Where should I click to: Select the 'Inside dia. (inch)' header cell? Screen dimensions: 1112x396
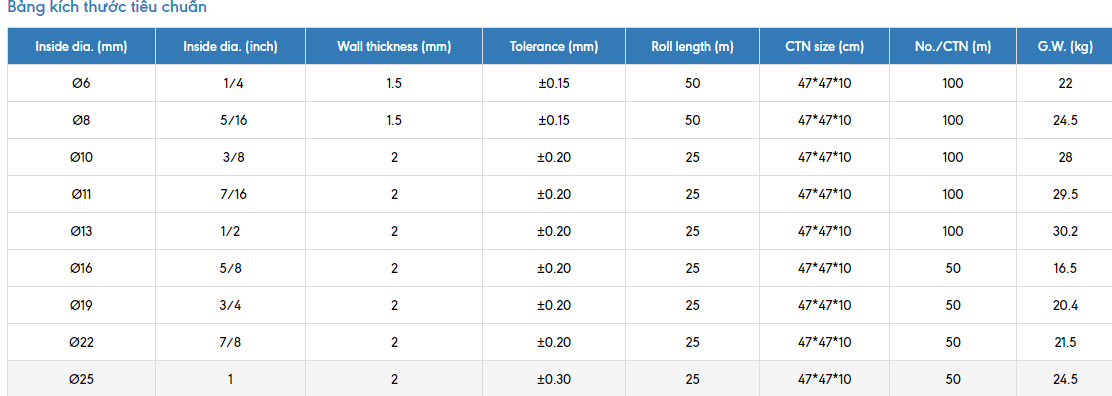(x=230, y=47)
